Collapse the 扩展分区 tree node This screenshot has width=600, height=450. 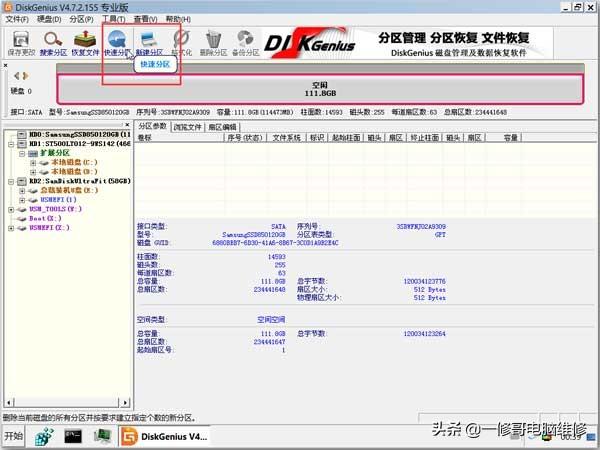click(22, 153)
